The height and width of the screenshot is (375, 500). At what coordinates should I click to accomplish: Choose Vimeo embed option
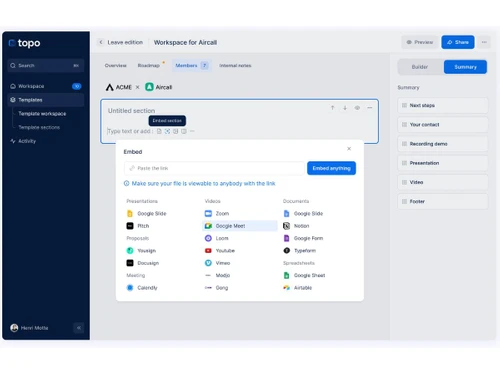pos(217,263)
